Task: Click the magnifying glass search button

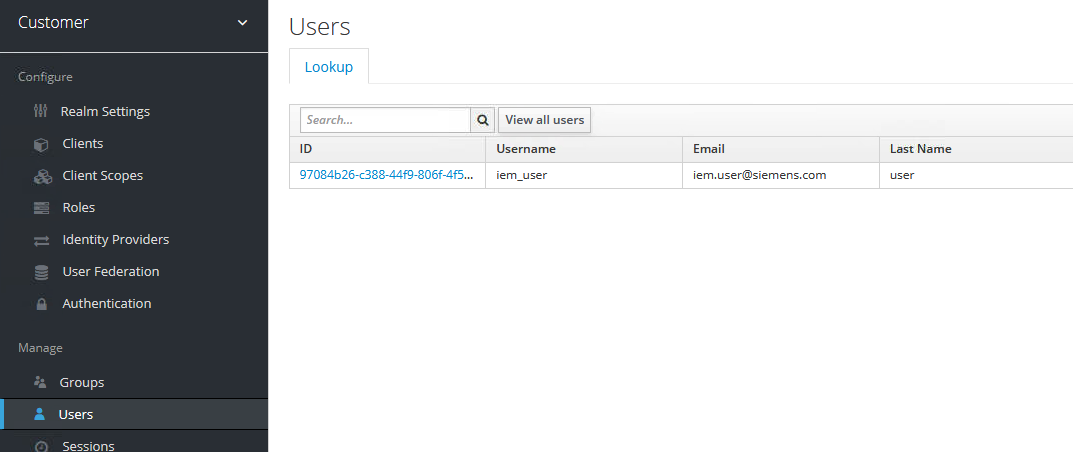Action: (x=483, y=120)
